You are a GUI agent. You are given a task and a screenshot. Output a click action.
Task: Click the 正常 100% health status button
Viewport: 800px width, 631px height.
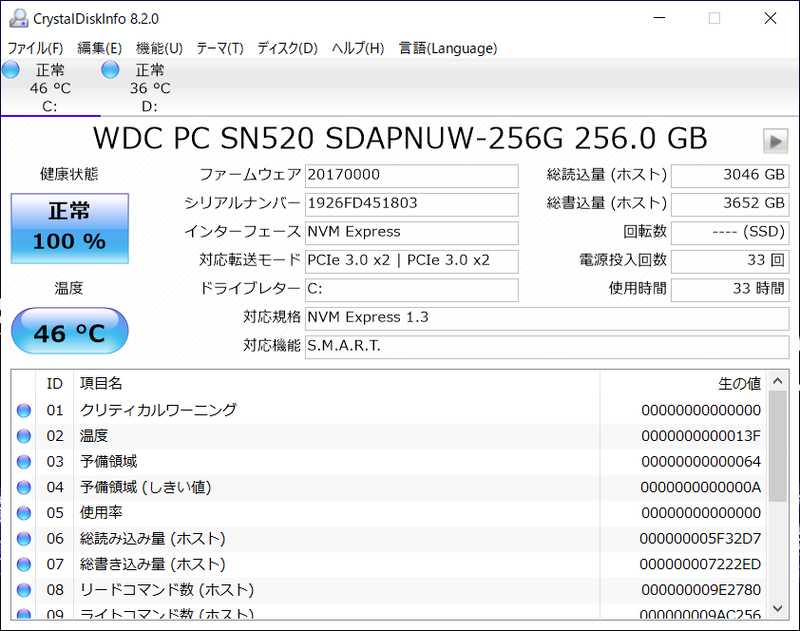coord(69,228)
